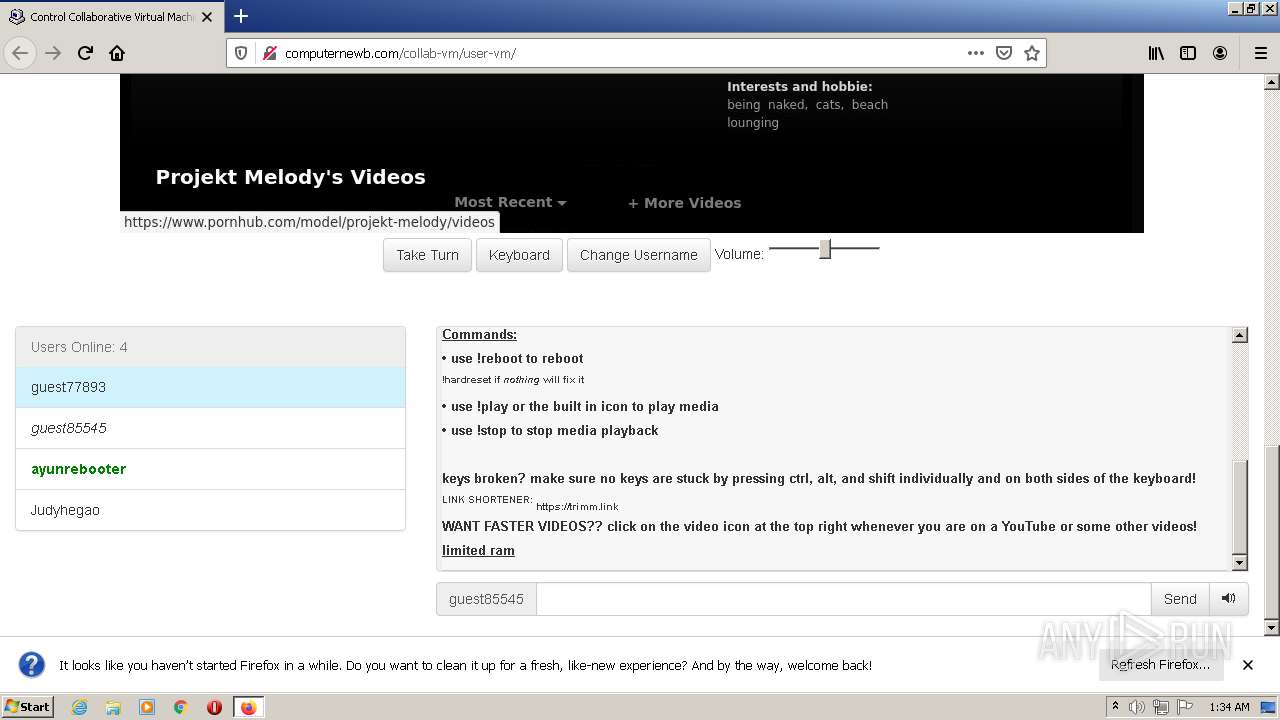Bookmark this page with star
Screen dimensions: 1280x720
click(x=1032, y=53)
